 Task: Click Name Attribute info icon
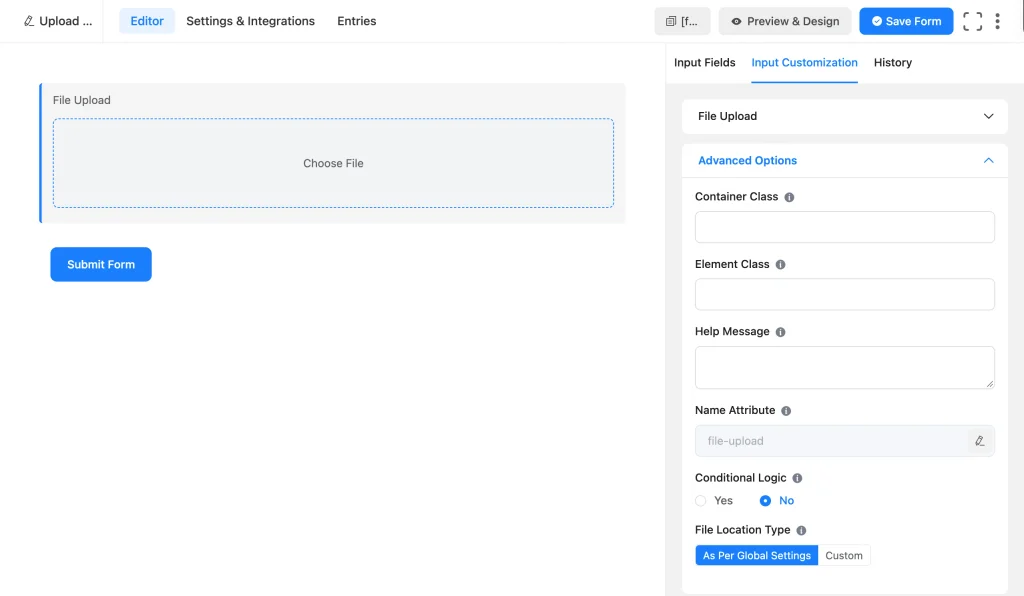(x=786, y=411)
